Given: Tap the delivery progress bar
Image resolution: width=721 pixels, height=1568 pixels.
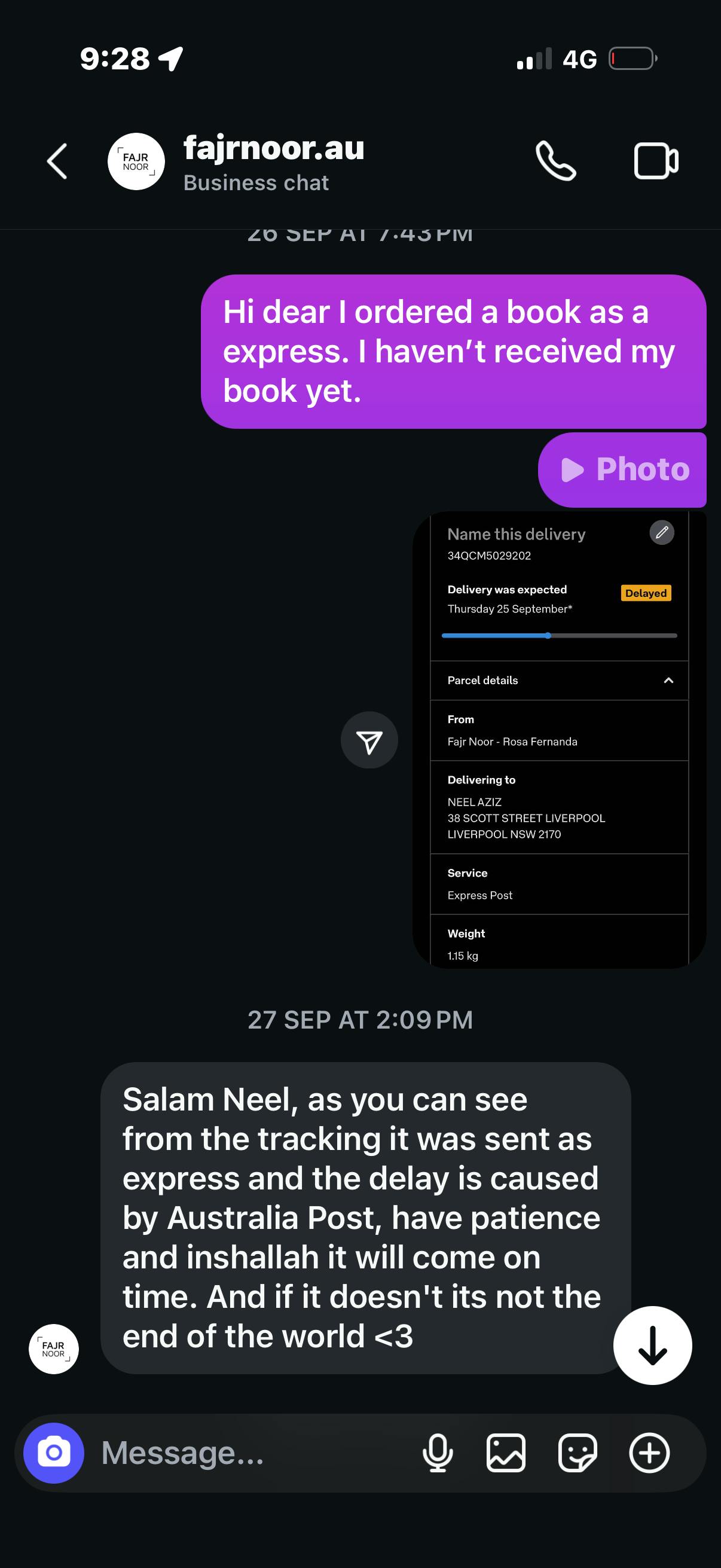Looking at the screenshot, I should click(559, 636).
